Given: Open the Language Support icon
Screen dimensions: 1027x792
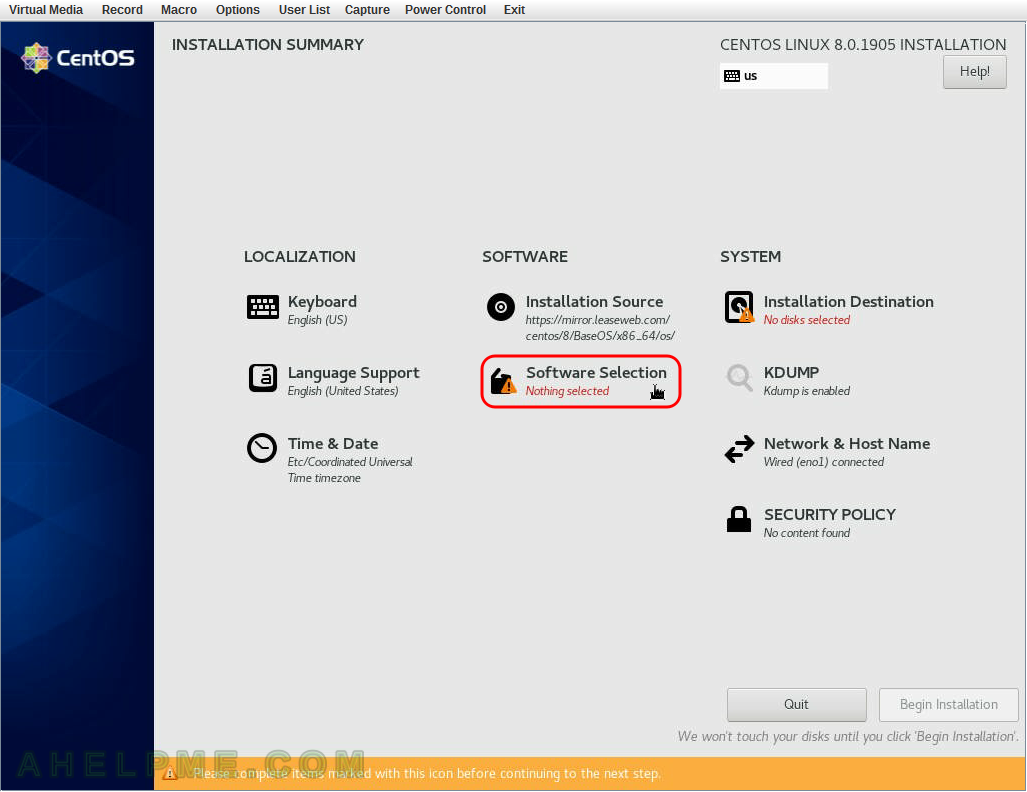Looking at the screenshot, I should [x=263, y=378].
